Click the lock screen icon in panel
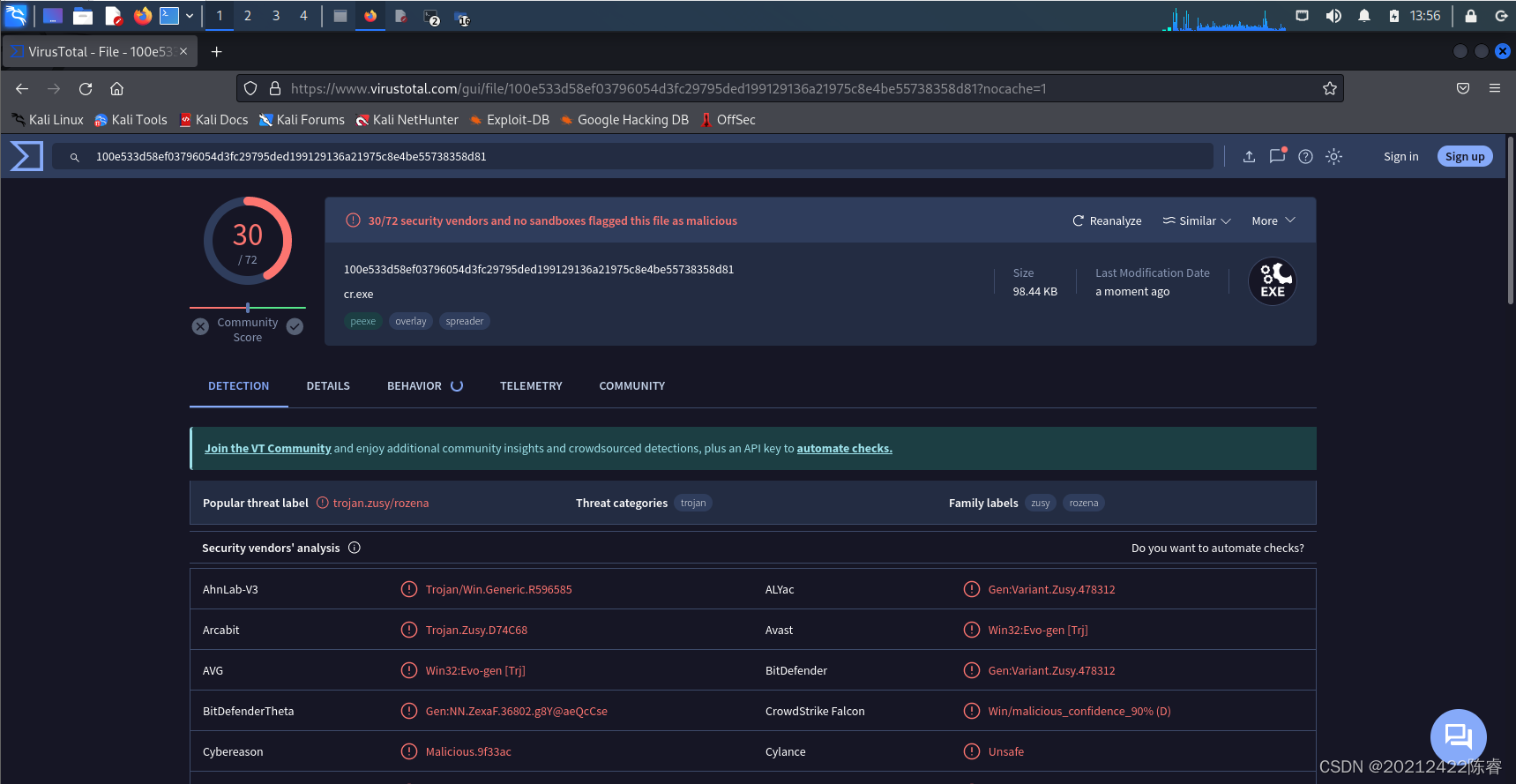 click(1471, 16)
